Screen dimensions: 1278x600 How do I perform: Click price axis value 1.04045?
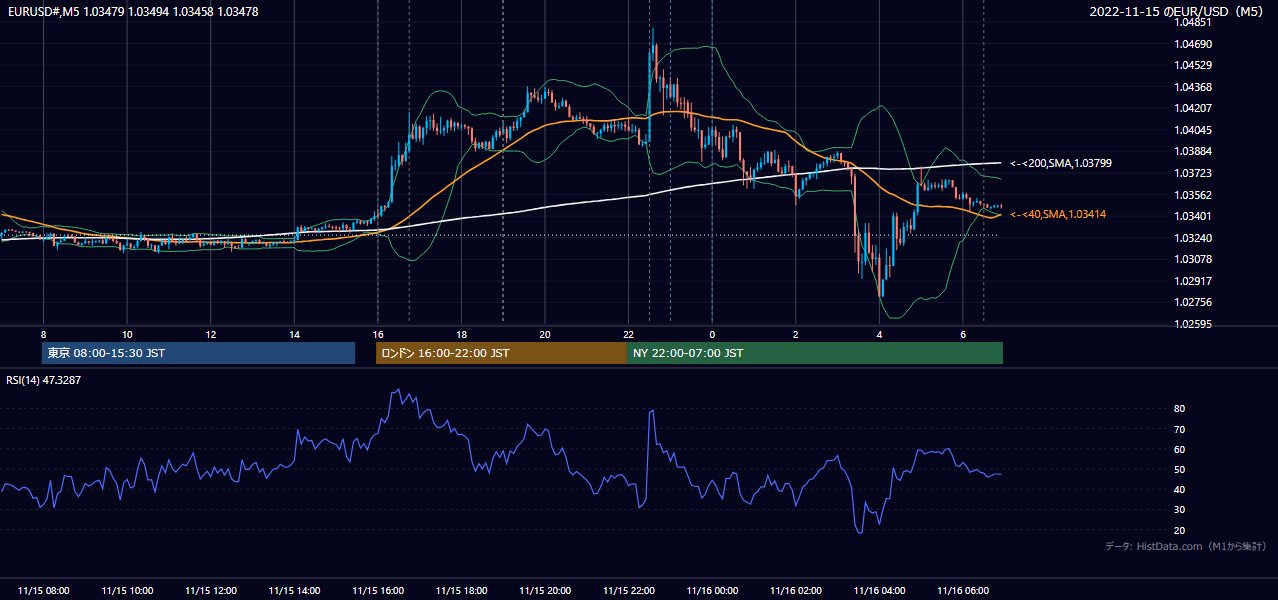pos(1195,130)
